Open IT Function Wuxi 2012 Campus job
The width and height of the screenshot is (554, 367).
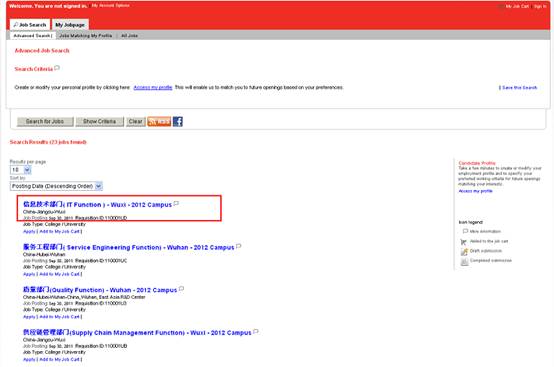click(97, 205)
